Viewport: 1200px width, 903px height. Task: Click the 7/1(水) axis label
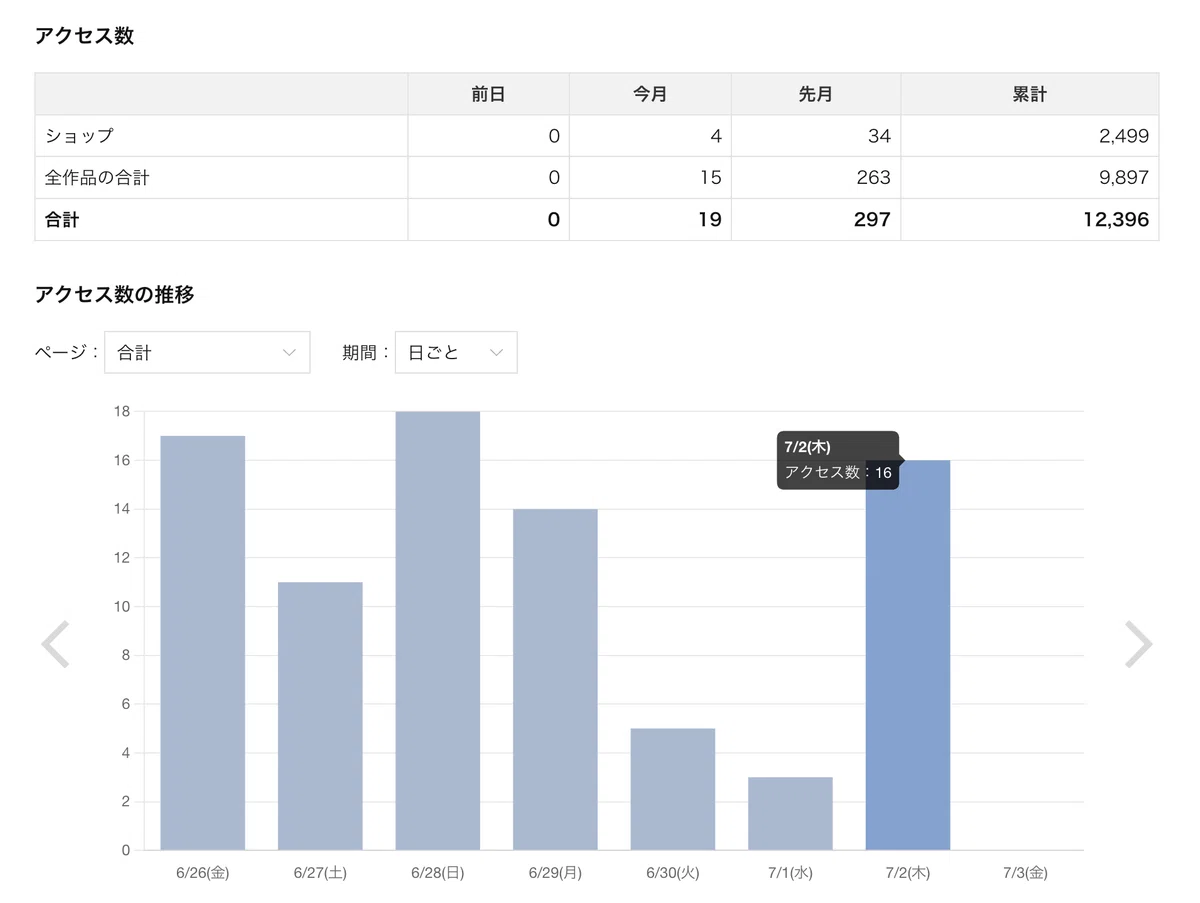[790, 873]
